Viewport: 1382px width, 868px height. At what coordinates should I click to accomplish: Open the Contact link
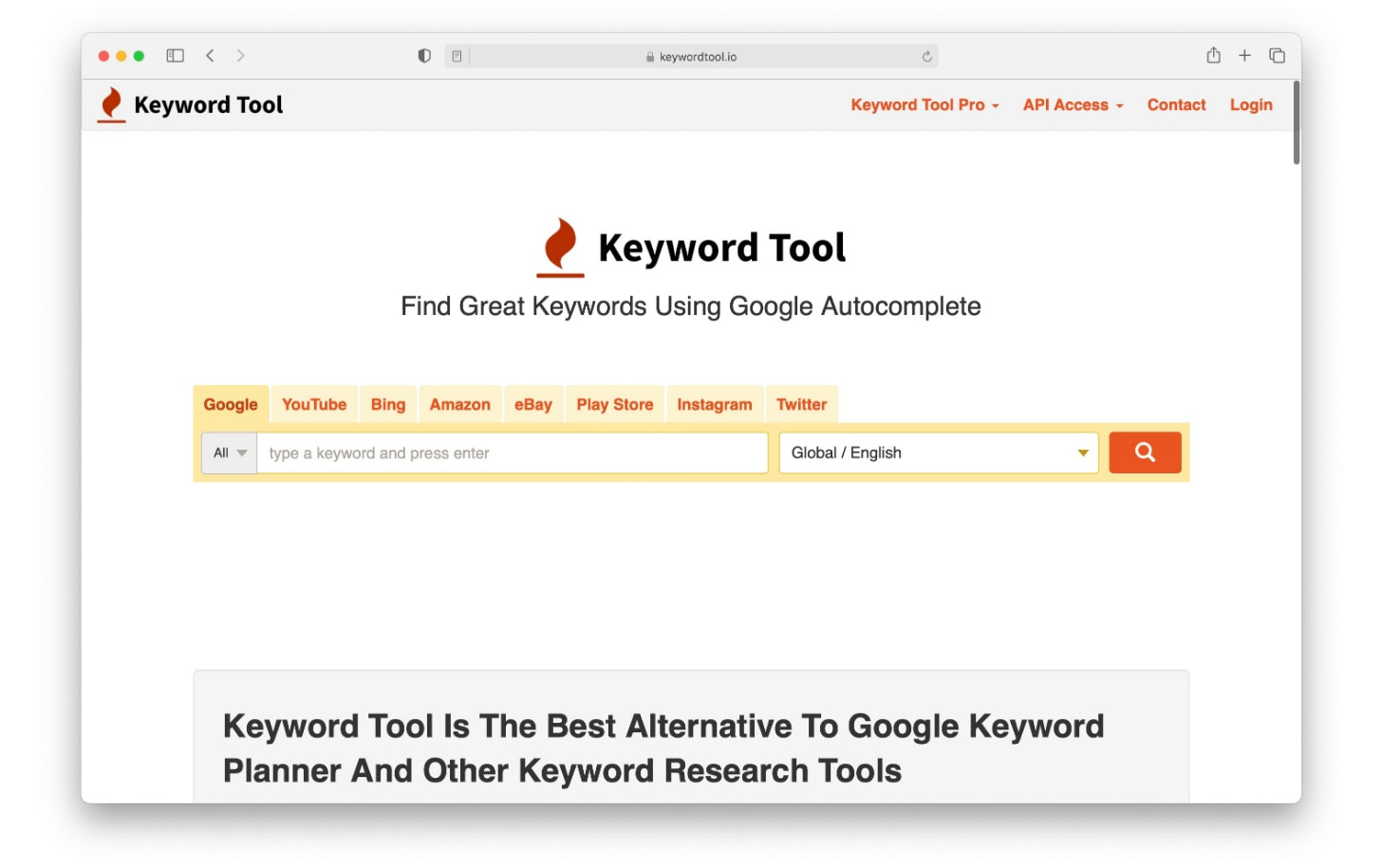(x=1176, y=105)
